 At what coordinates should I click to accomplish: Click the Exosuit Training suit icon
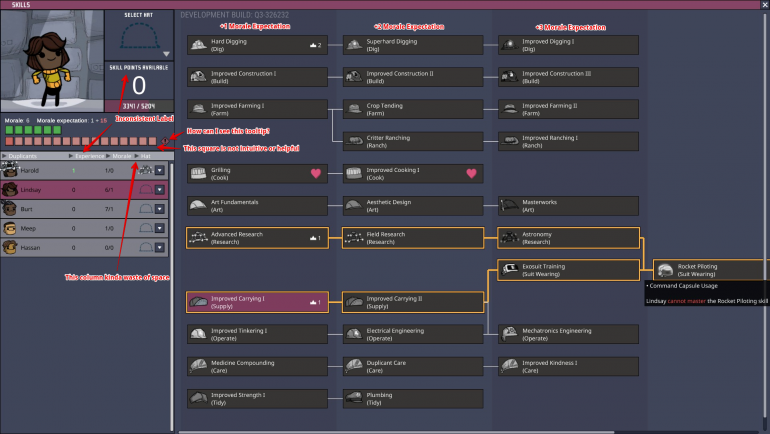[510, 270]
